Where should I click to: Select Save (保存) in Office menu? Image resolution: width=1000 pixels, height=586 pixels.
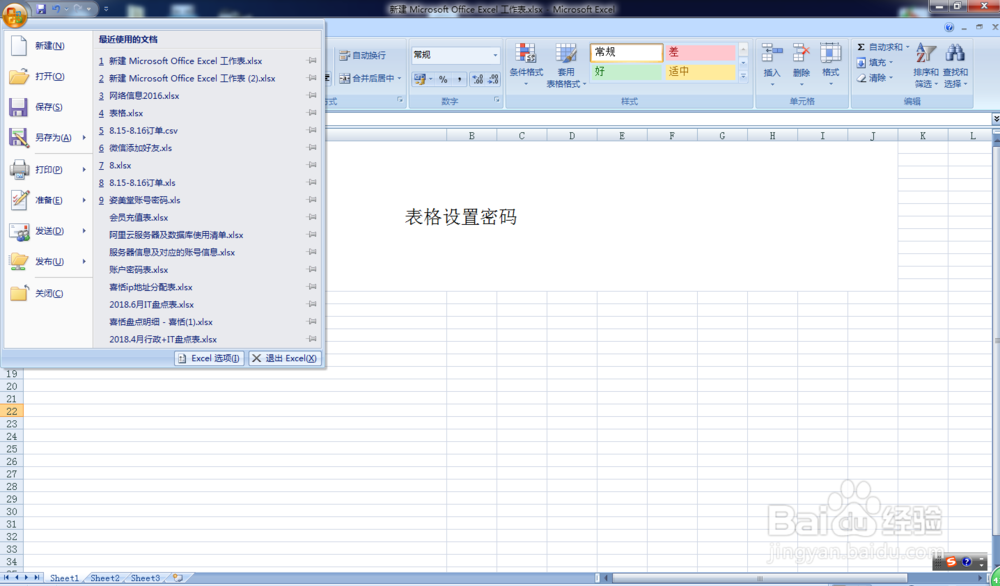pos(48,107)
